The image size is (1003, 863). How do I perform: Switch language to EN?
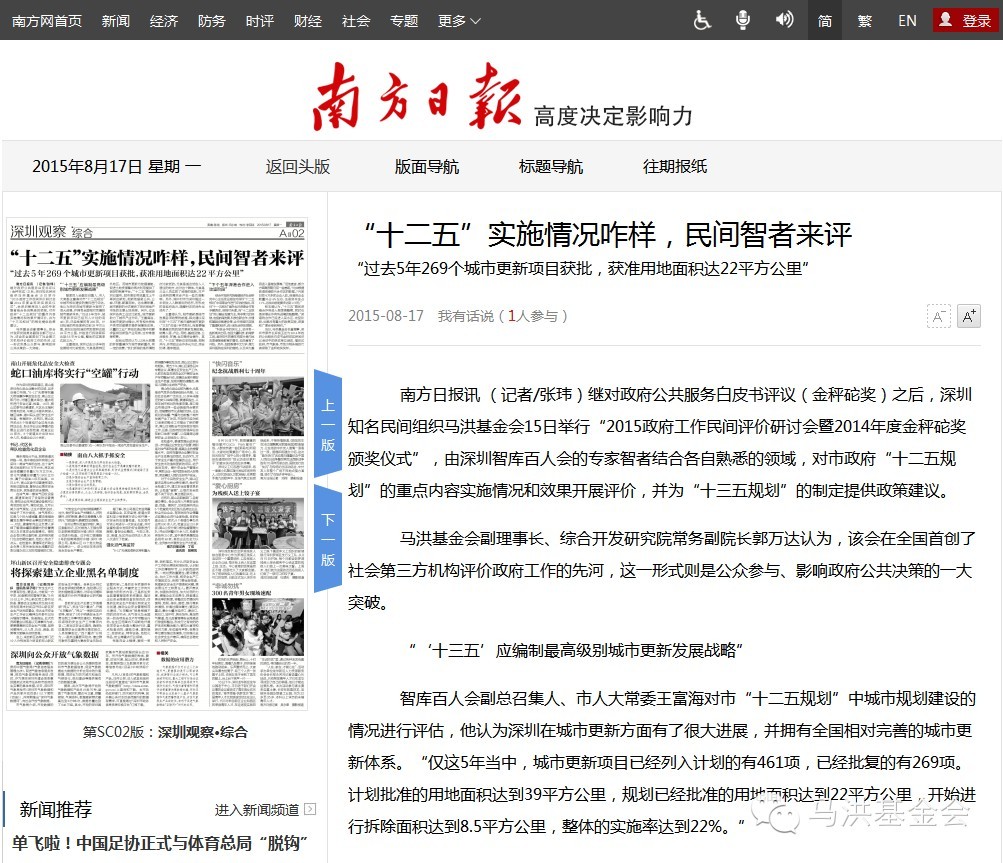coord(907,20)
